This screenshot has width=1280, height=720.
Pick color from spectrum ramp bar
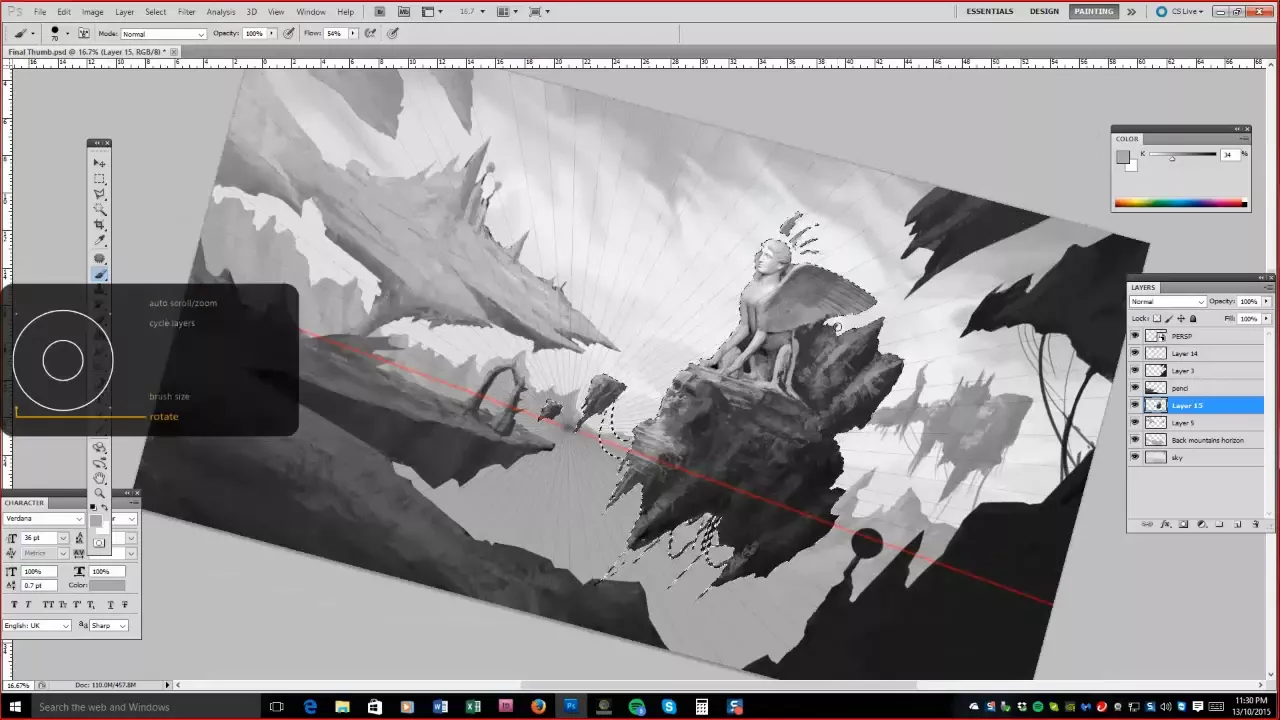pos(1181,204)
